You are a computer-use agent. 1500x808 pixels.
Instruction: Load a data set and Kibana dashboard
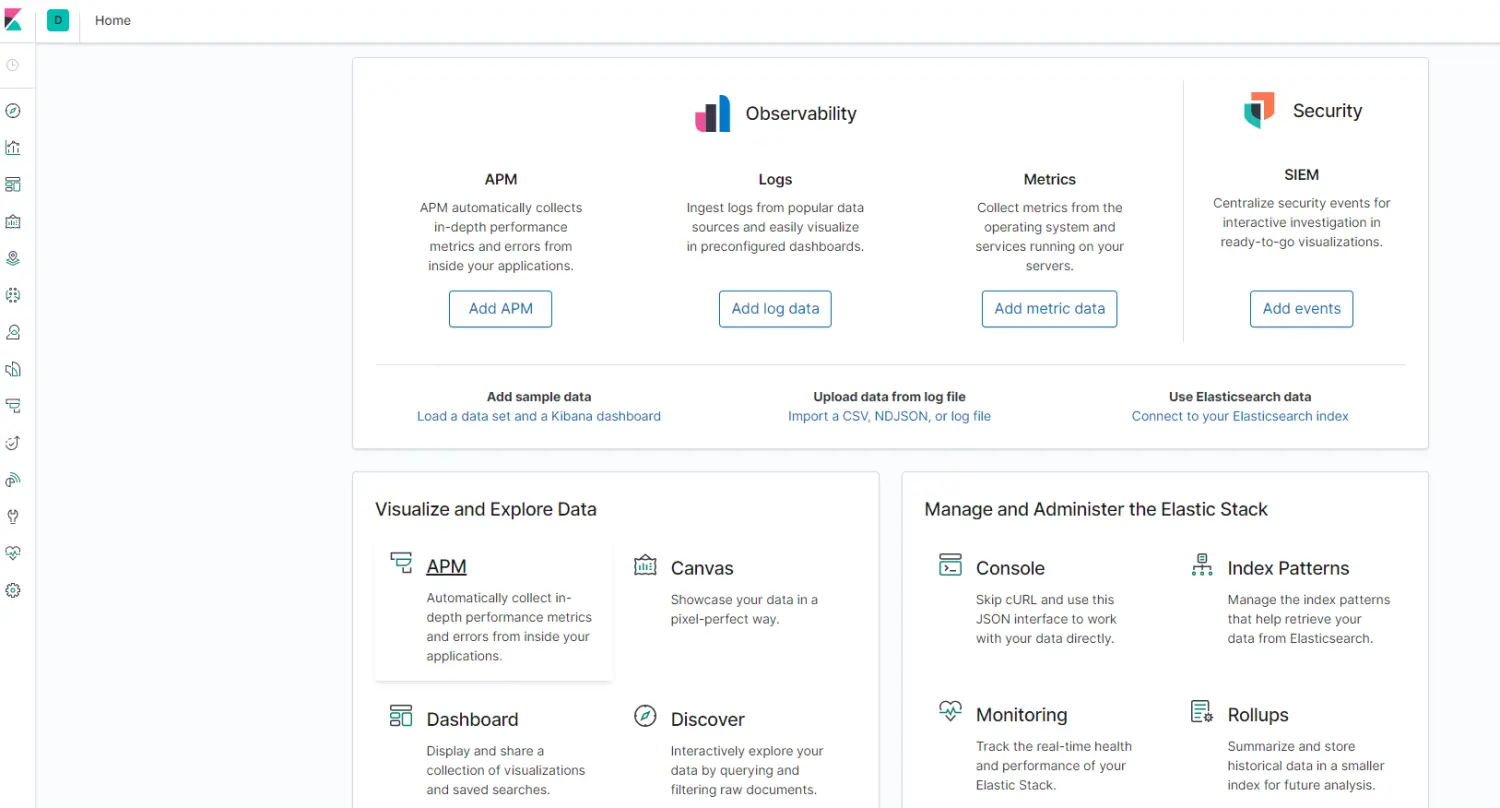coord(539,416)
